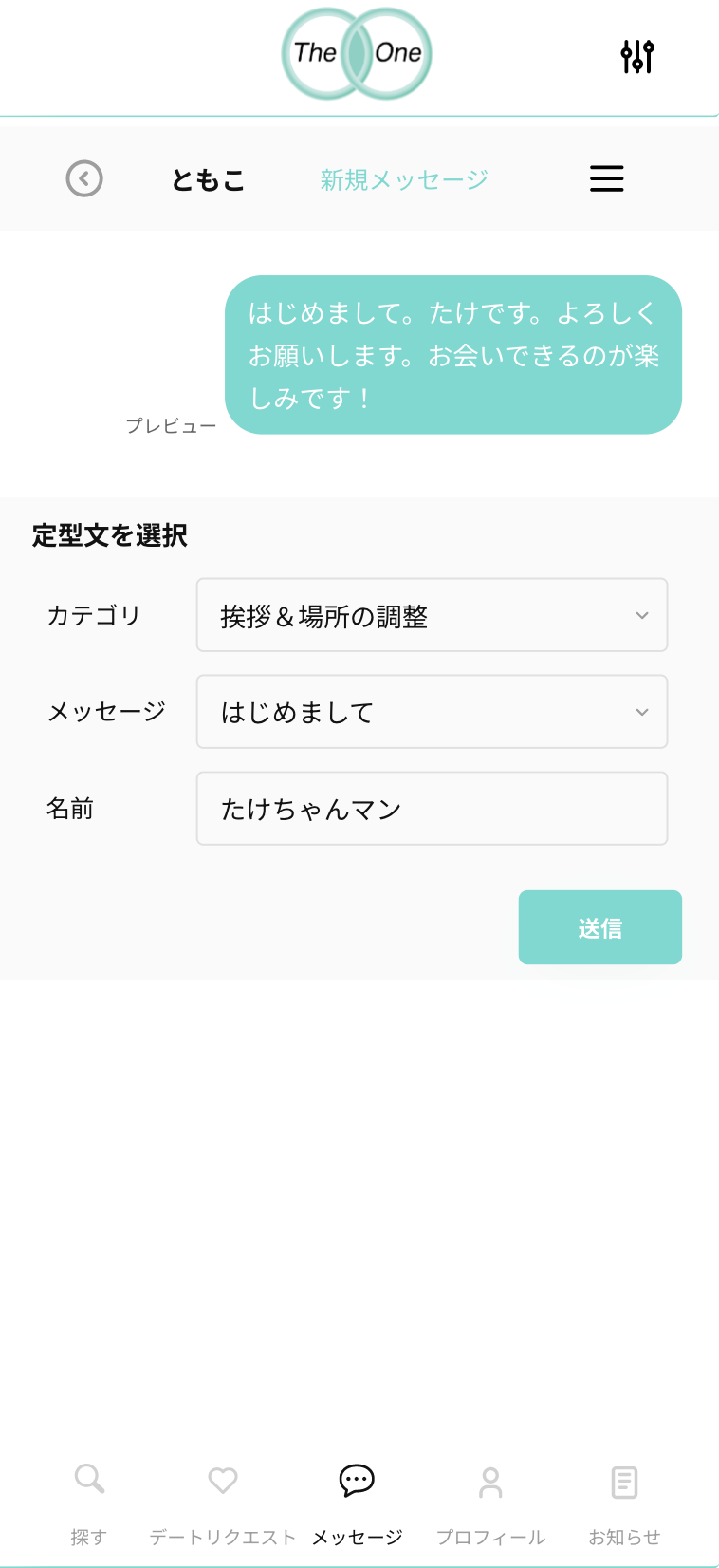
Task: Tap the message bubble icon
Action: pyautogui.click(x=357, y=1480)
